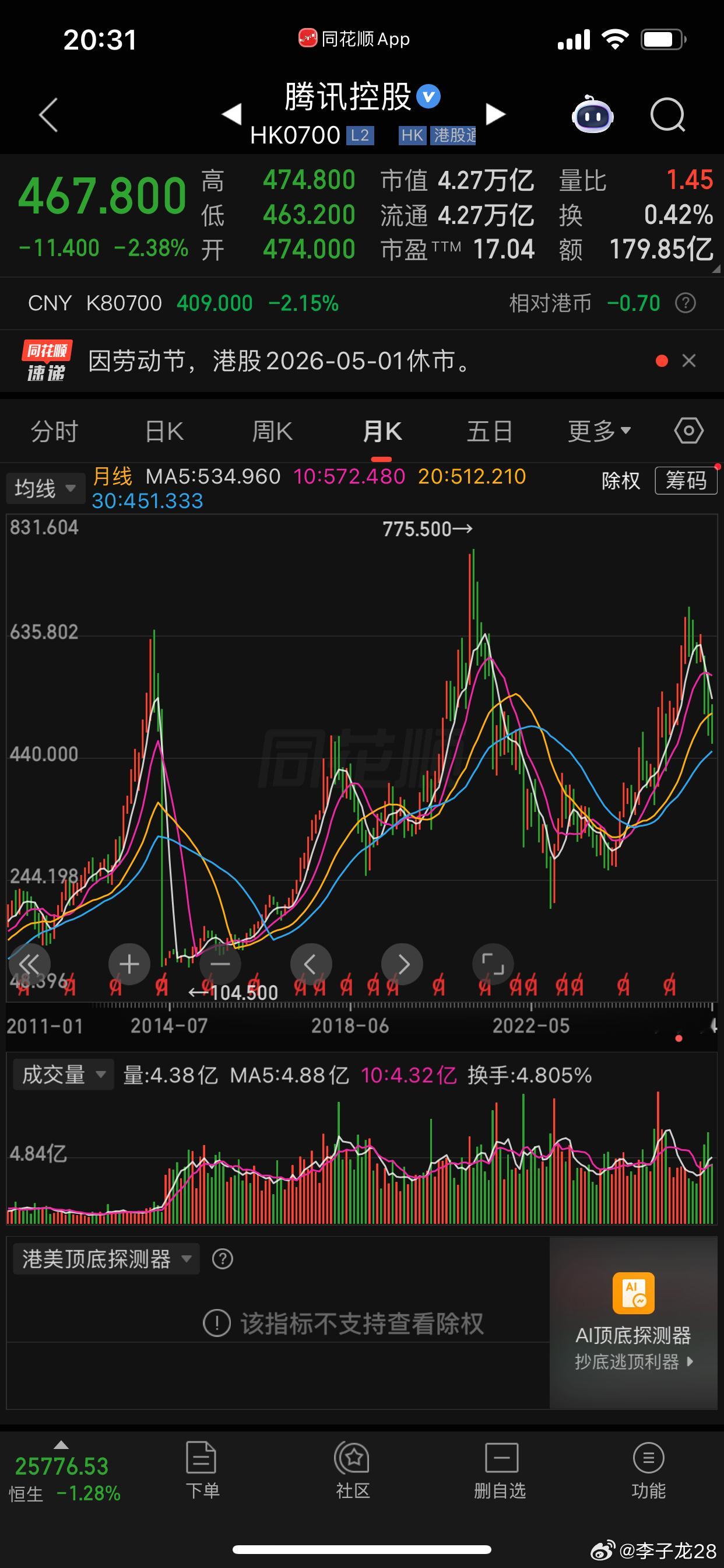Open the 港美顶底探测器 indicator dropdown
Screen dimensions: 724x1568
106,1259
